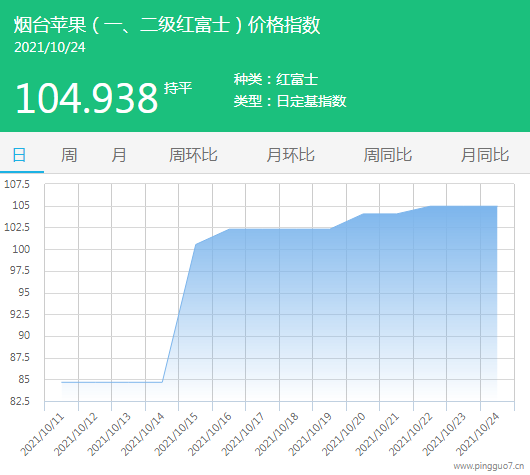530x475 pixels.
Task: Select the 日 daily tab
Action: [x=19, y=155]
